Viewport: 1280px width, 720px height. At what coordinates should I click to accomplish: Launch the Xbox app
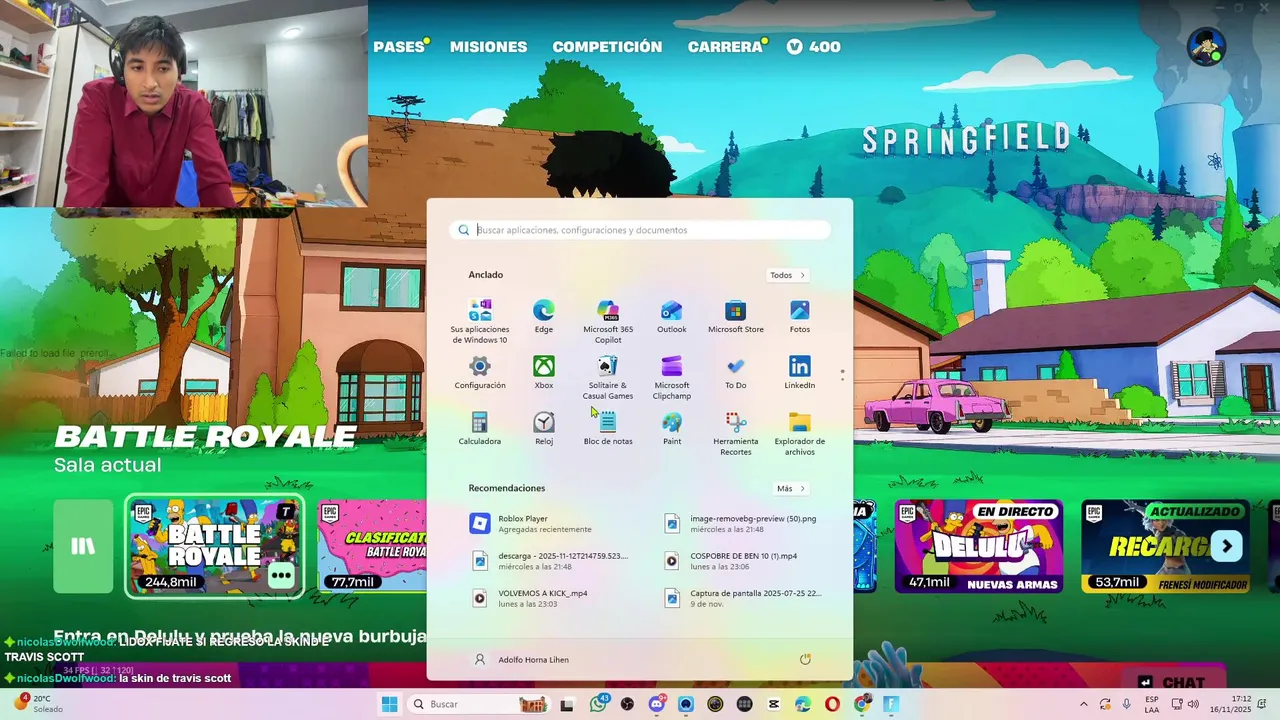(x=543, y=372)
